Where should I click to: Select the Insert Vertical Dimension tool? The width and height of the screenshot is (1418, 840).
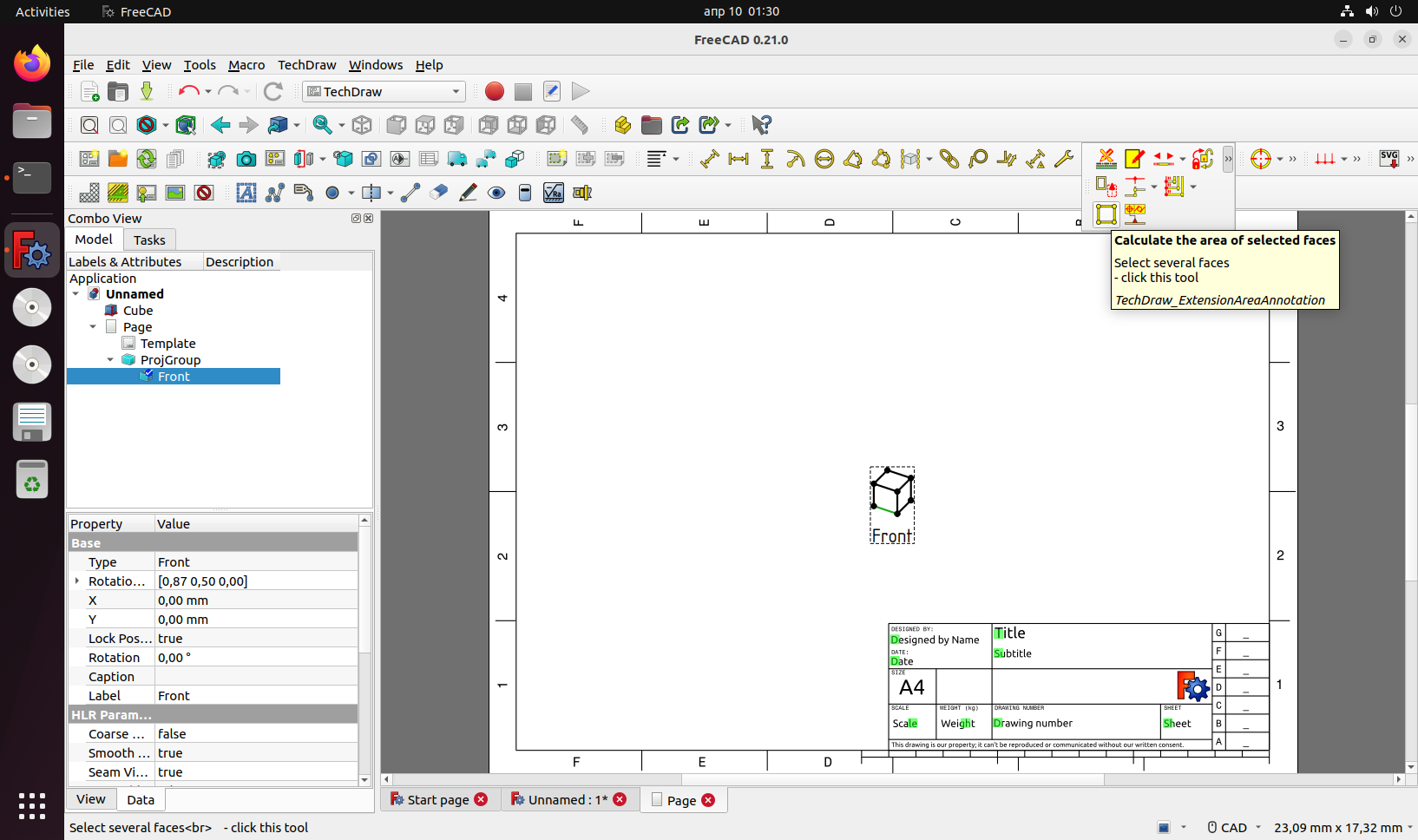pyautogui.click(x=767, y=159)
